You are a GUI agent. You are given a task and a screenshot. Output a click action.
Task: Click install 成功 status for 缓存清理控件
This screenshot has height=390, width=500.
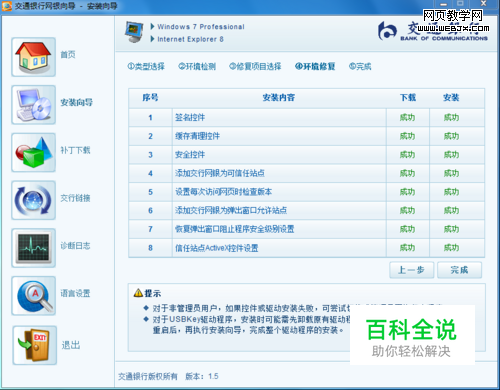[x=451, y=136]
